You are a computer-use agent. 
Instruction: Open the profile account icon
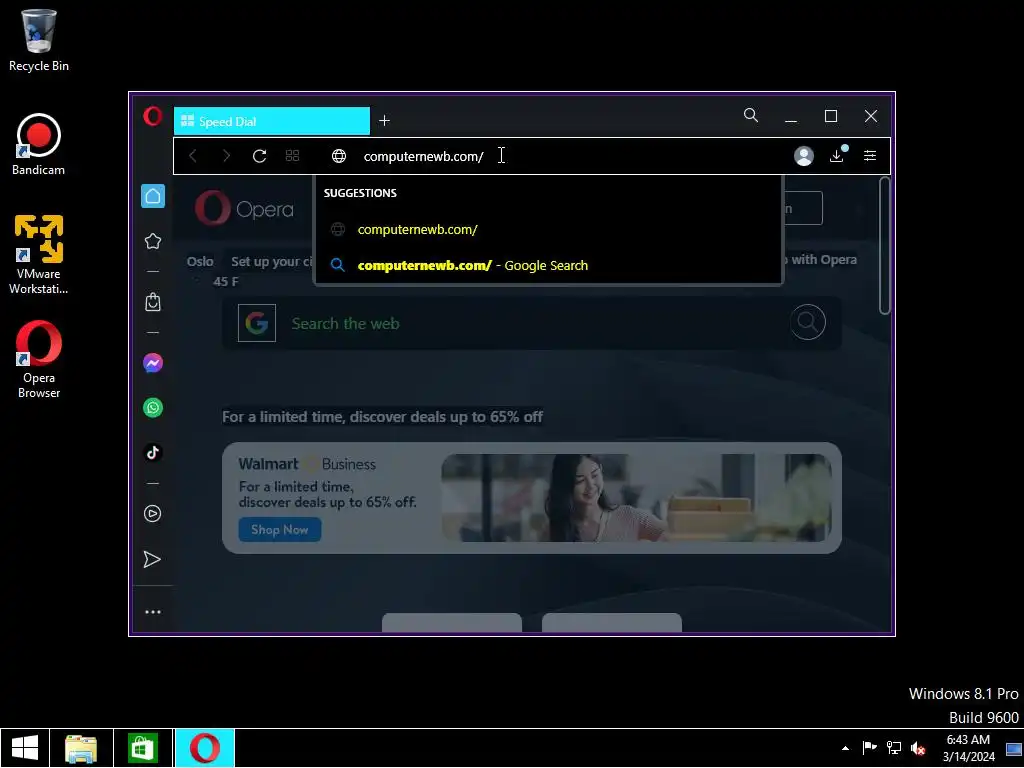click(804, 156)
